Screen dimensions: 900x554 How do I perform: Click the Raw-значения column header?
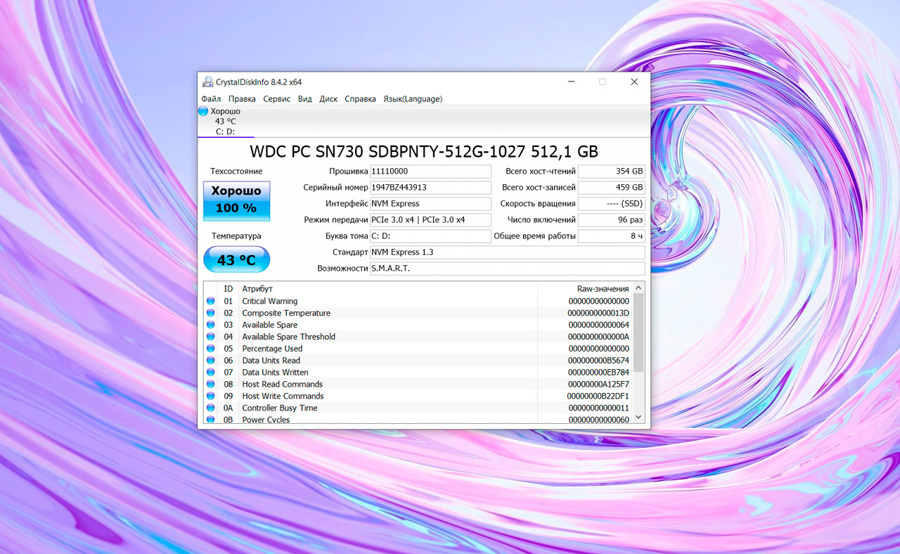pos(585,288)
